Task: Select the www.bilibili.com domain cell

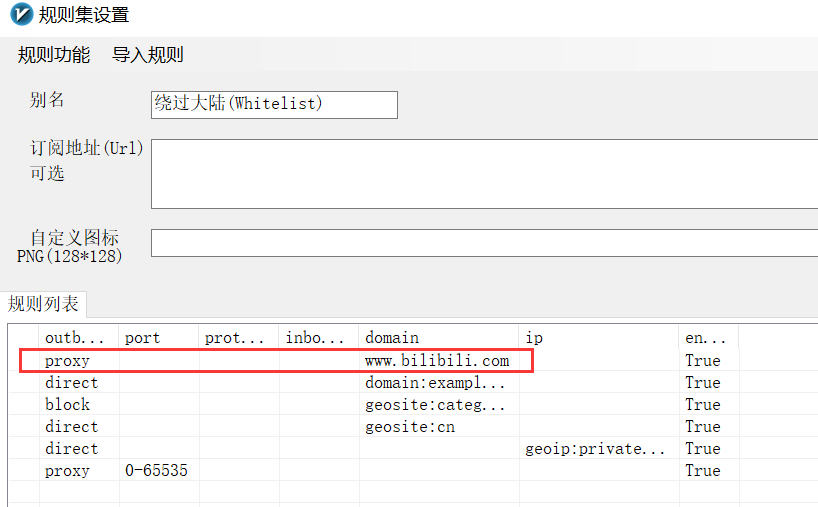Action: point(437,360)
